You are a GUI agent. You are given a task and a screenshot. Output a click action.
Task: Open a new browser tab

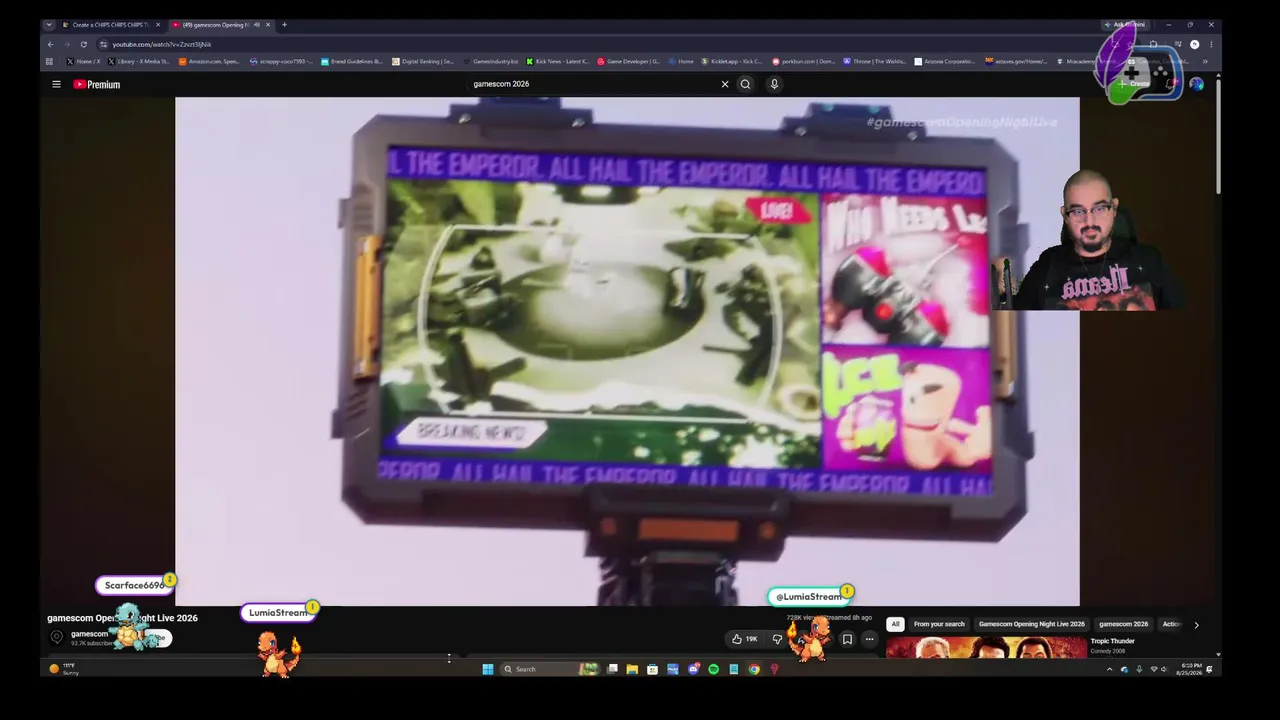point(284,24)
